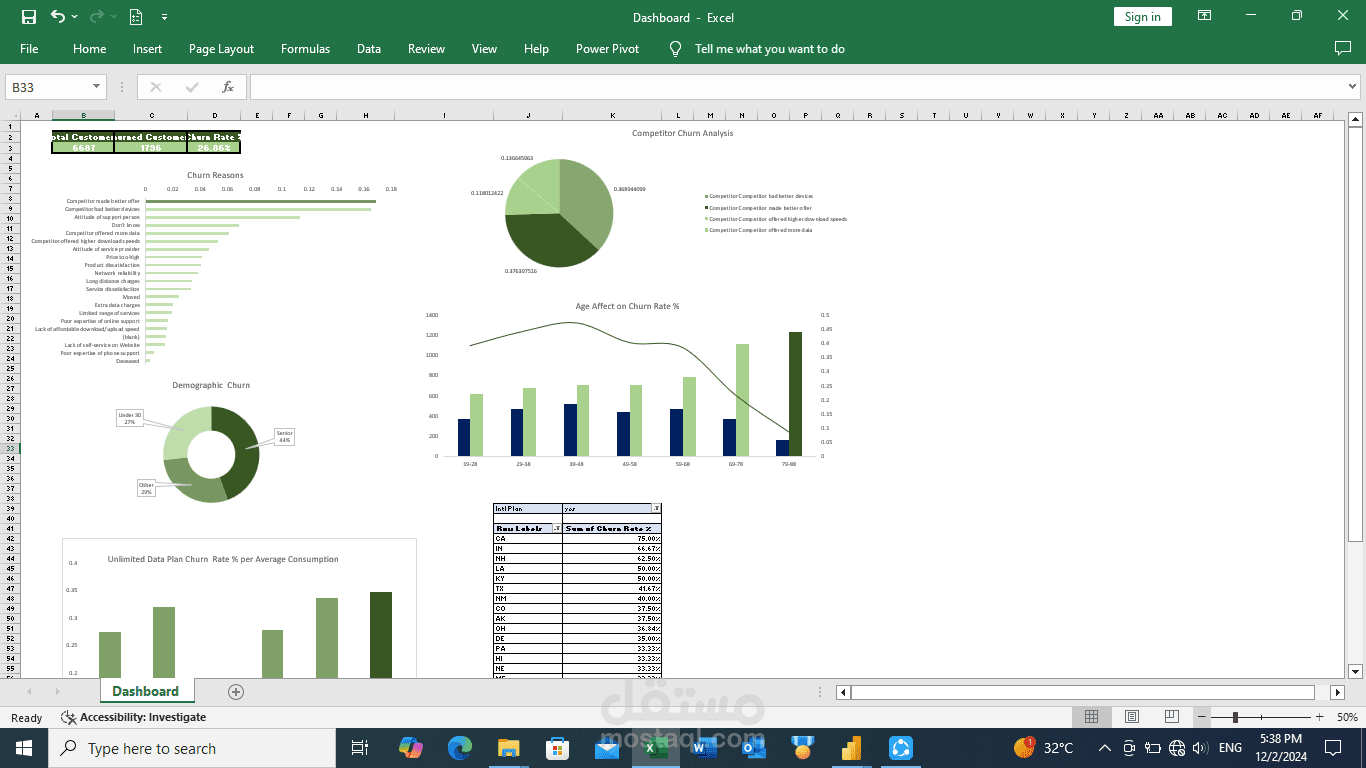This screenshot has height=768, width=1366.
Task: Open the Help tab
Action: pyautogui.click(x=536, y=49)
